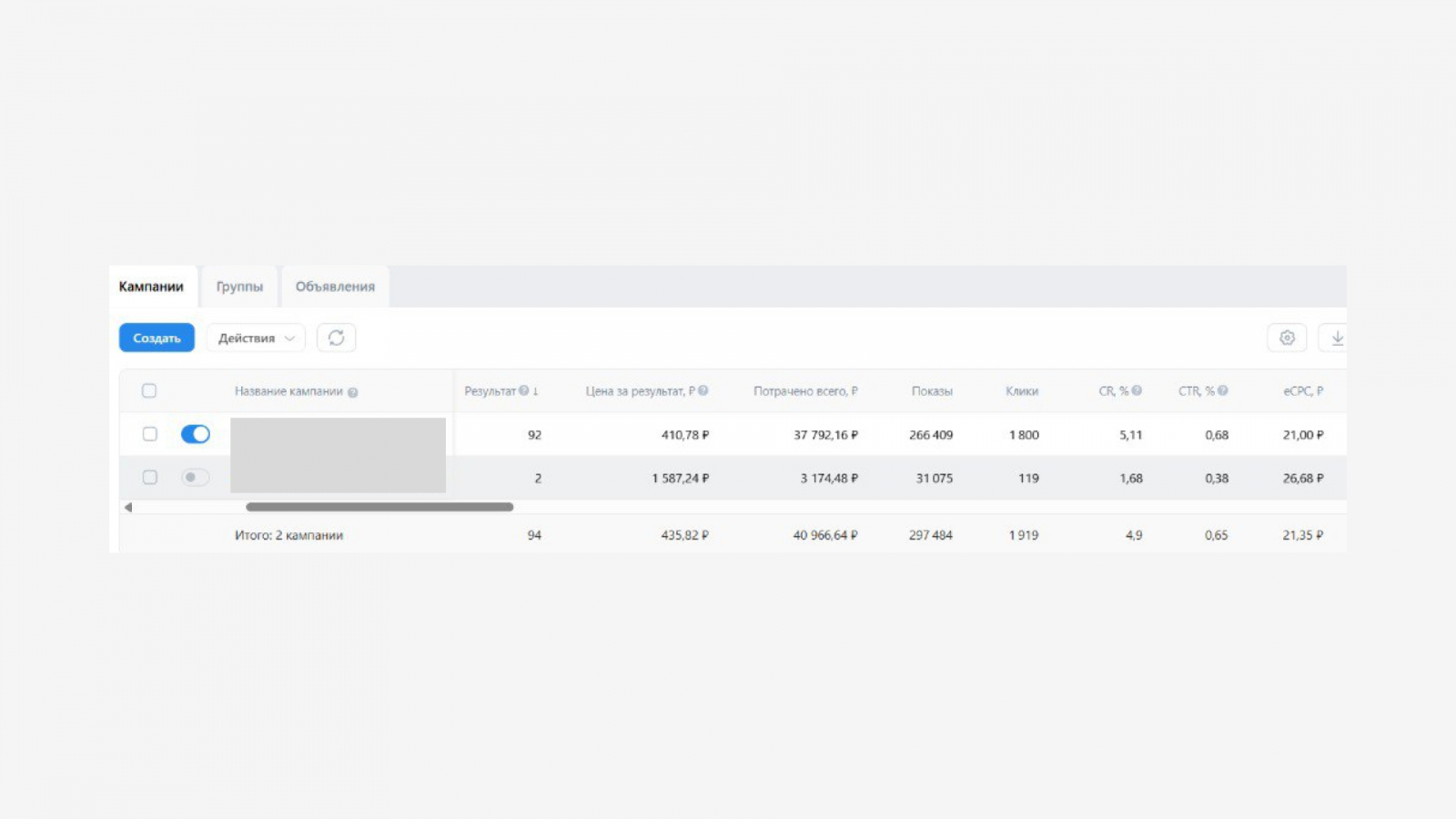Click the total price per result 435,82 ₽

[685, 535]
